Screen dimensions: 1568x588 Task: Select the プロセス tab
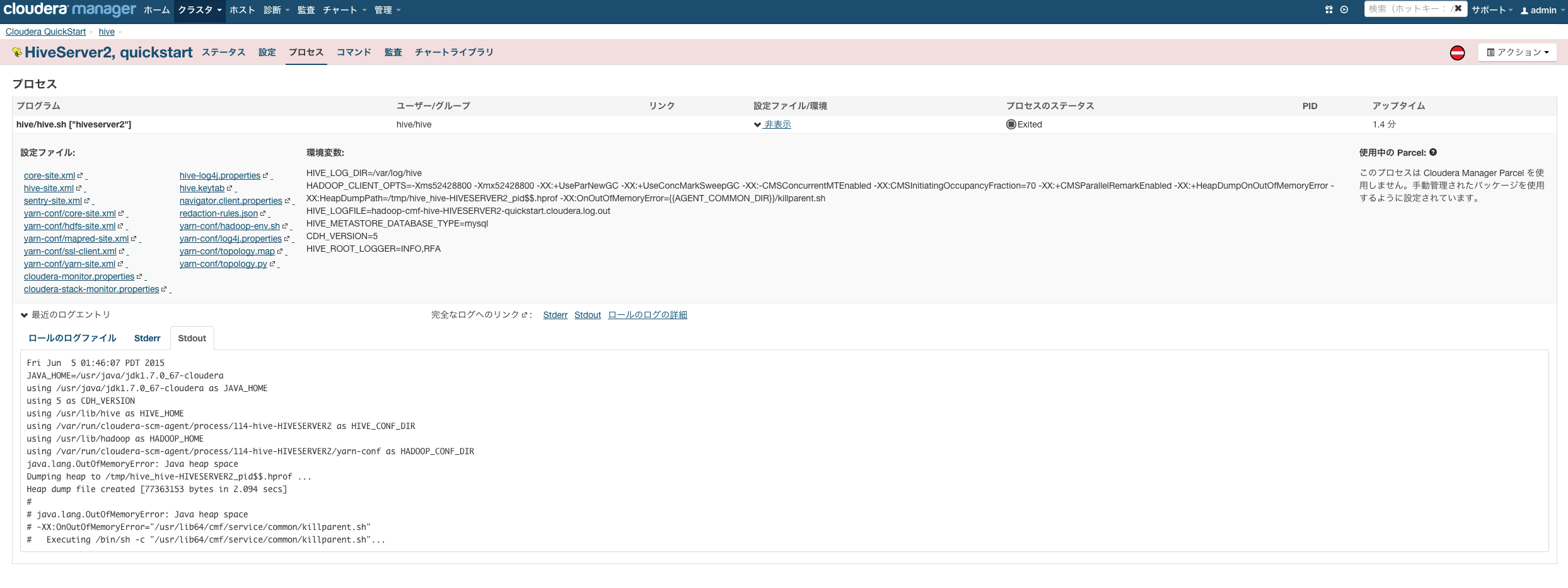306,52
